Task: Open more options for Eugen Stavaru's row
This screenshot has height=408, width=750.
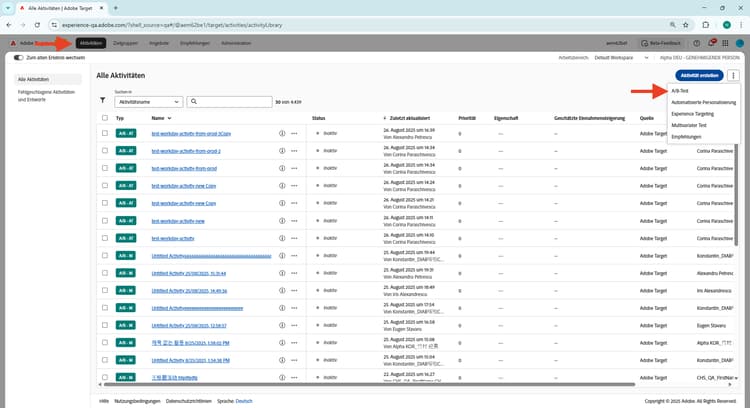Action: (x=294, y=325)
